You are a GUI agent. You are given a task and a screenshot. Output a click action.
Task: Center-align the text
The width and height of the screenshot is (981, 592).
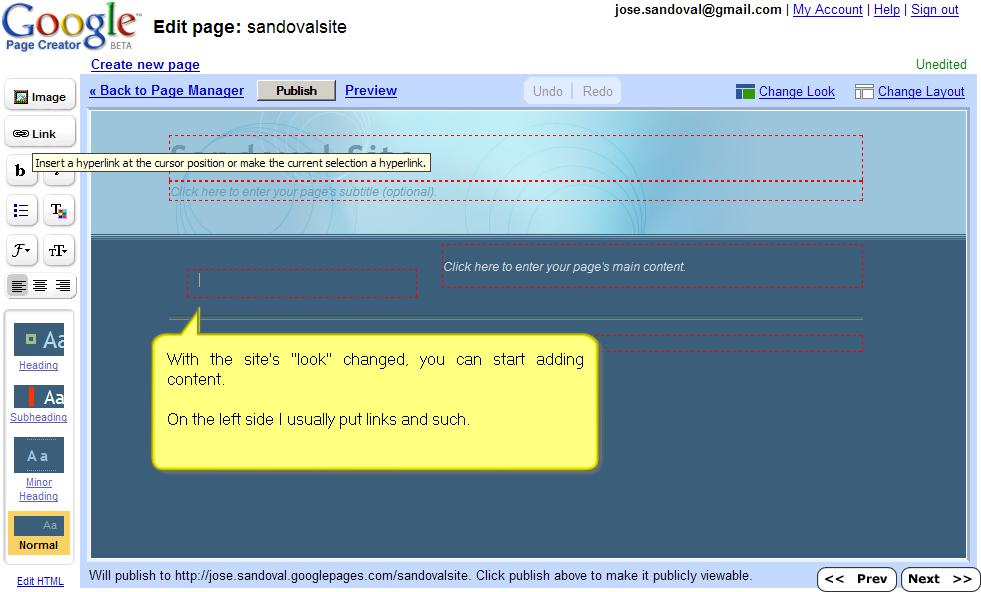pos(40,286)
